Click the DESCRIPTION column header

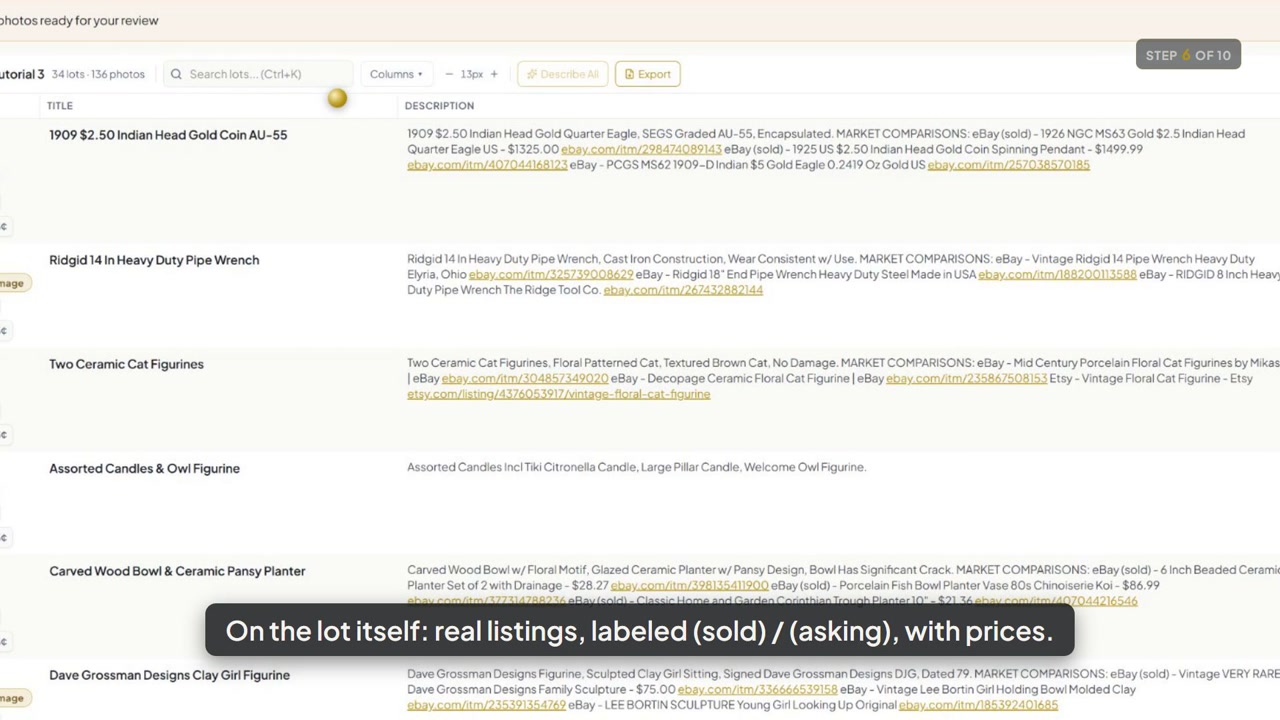(x=439, y=106)
